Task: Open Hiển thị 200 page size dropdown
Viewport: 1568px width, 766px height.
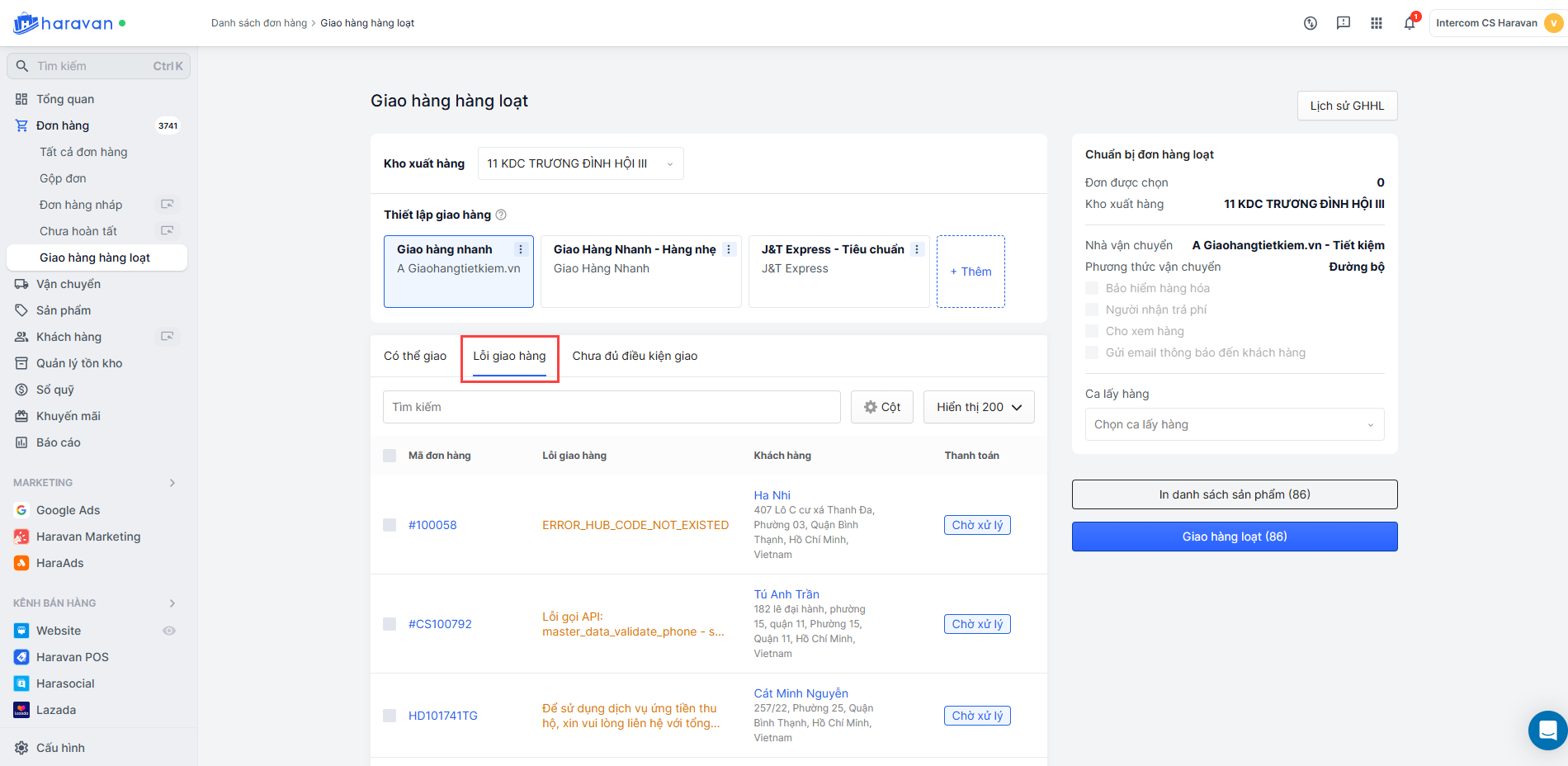Action: point(979,407)
